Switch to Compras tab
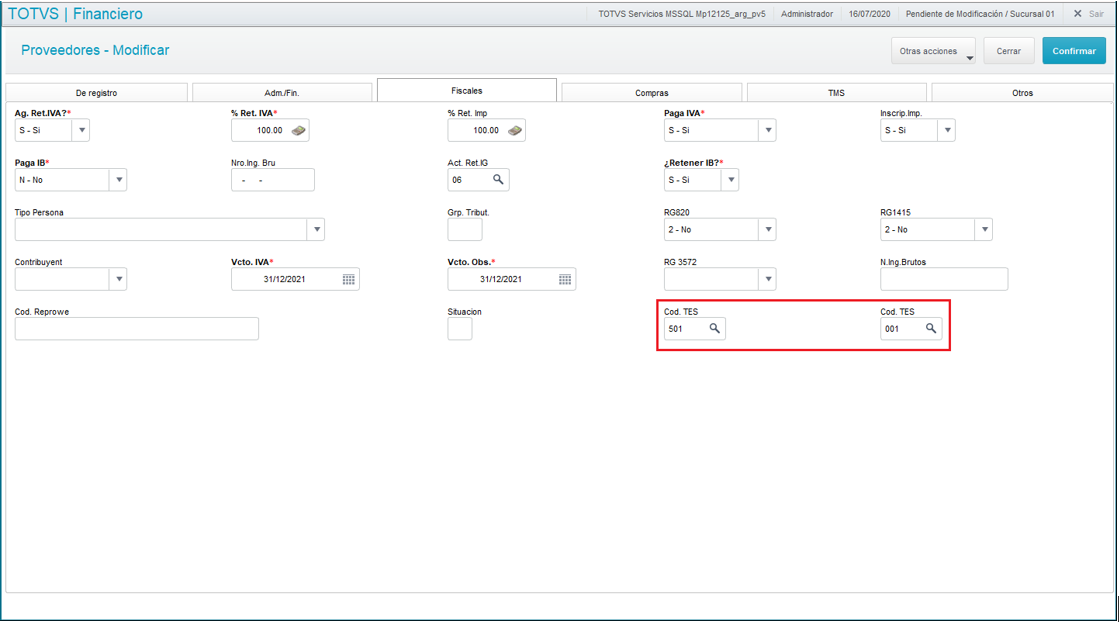Screen dimensions: 1119x622 click(x=652, y=93)
